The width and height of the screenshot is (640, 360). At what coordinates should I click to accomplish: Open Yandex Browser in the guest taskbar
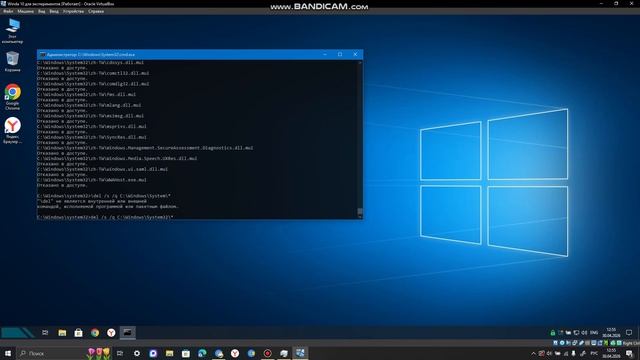[111, 333]
